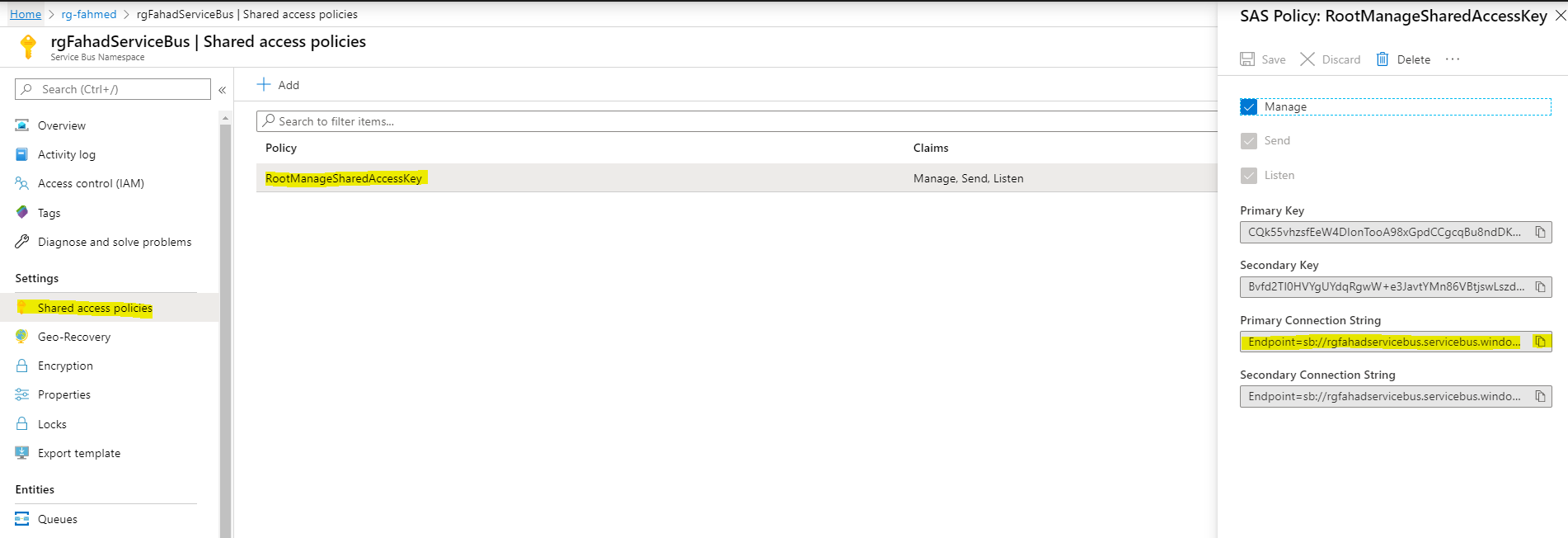Click the Overview icon in sidebar
The height and width of the screenshot is (538, 1568).
tap(22, 125)
